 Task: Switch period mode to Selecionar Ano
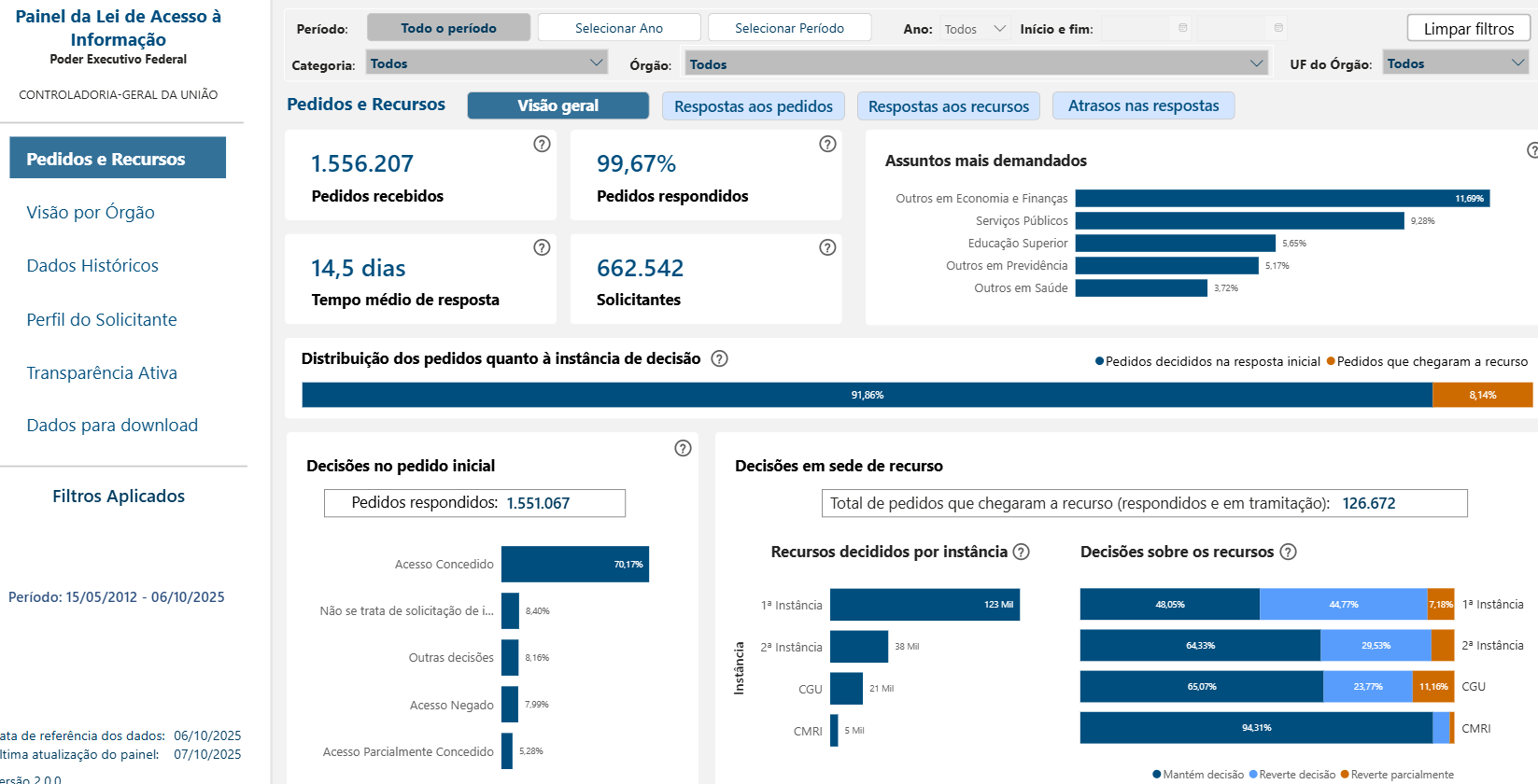[618, 28]
